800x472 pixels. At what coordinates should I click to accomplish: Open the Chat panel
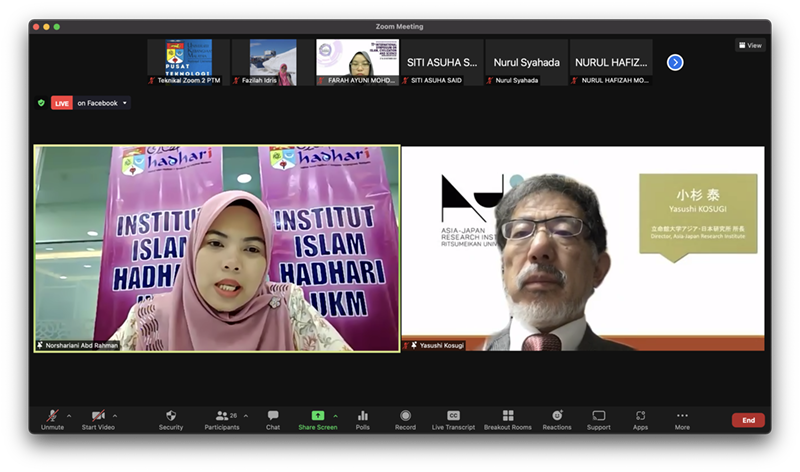[273, 416]
